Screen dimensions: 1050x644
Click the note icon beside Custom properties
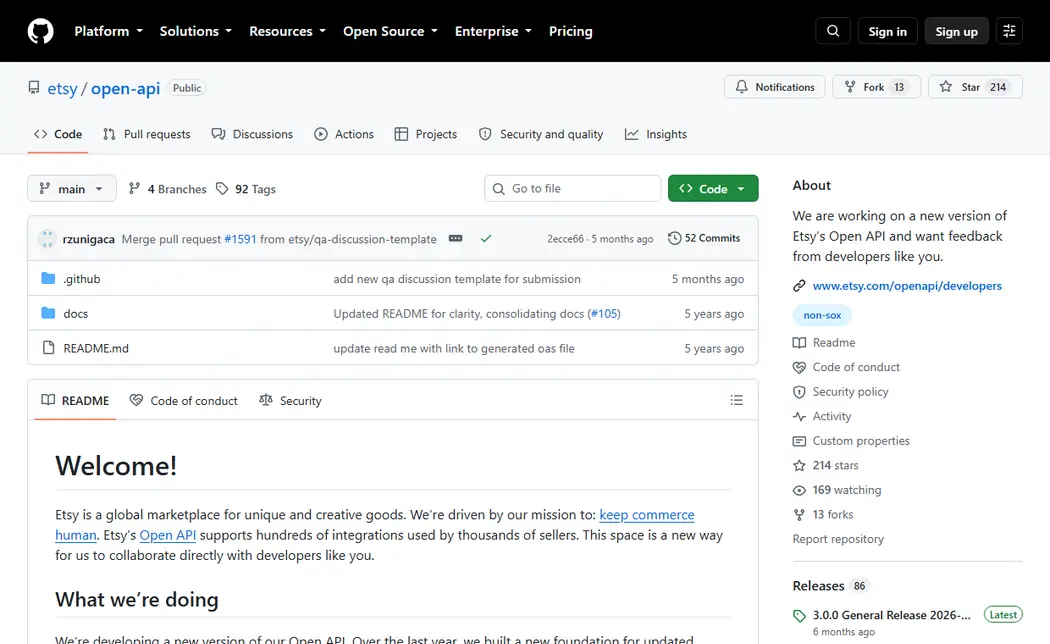(x=799, y=441)
